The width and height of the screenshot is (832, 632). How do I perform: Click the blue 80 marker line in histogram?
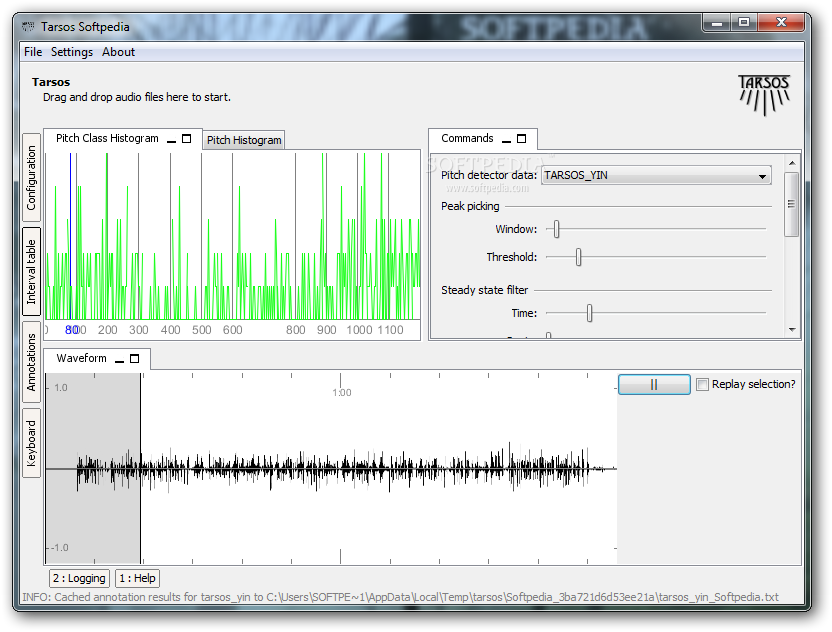click(x=71, y=236)
